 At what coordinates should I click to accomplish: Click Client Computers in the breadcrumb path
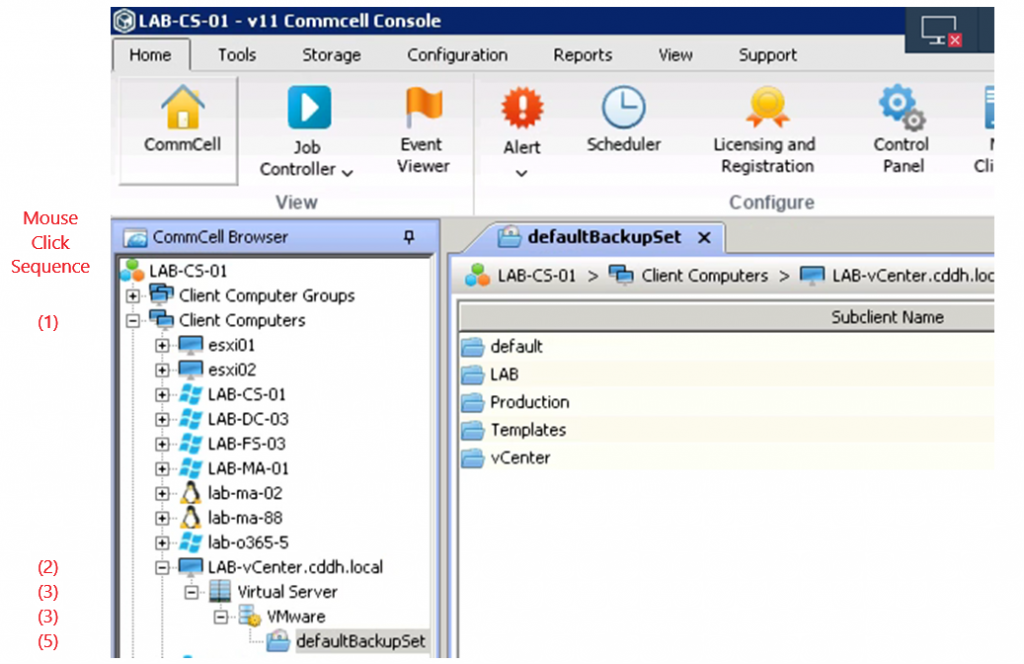(704, 276)
